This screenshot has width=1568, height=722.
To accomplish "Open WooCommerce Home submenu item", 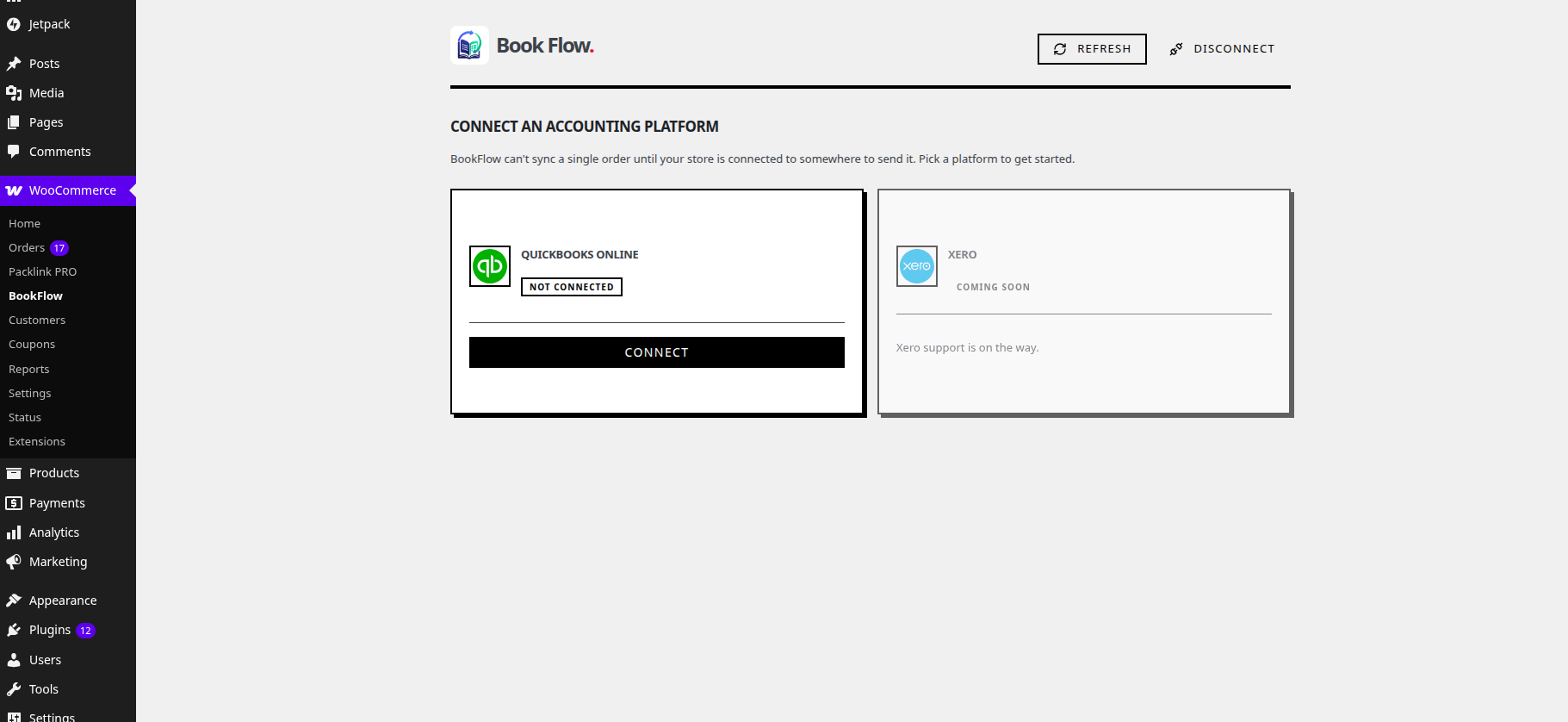I will 25,224.
